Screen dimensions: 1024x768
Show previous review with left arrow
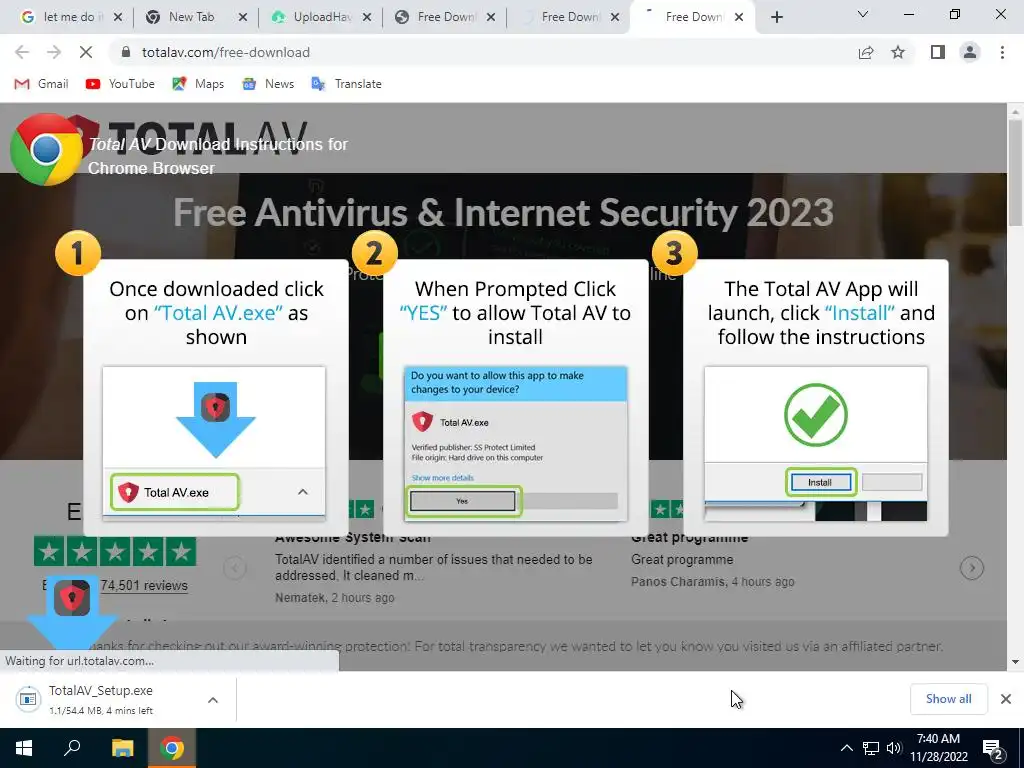click(234, 568)
